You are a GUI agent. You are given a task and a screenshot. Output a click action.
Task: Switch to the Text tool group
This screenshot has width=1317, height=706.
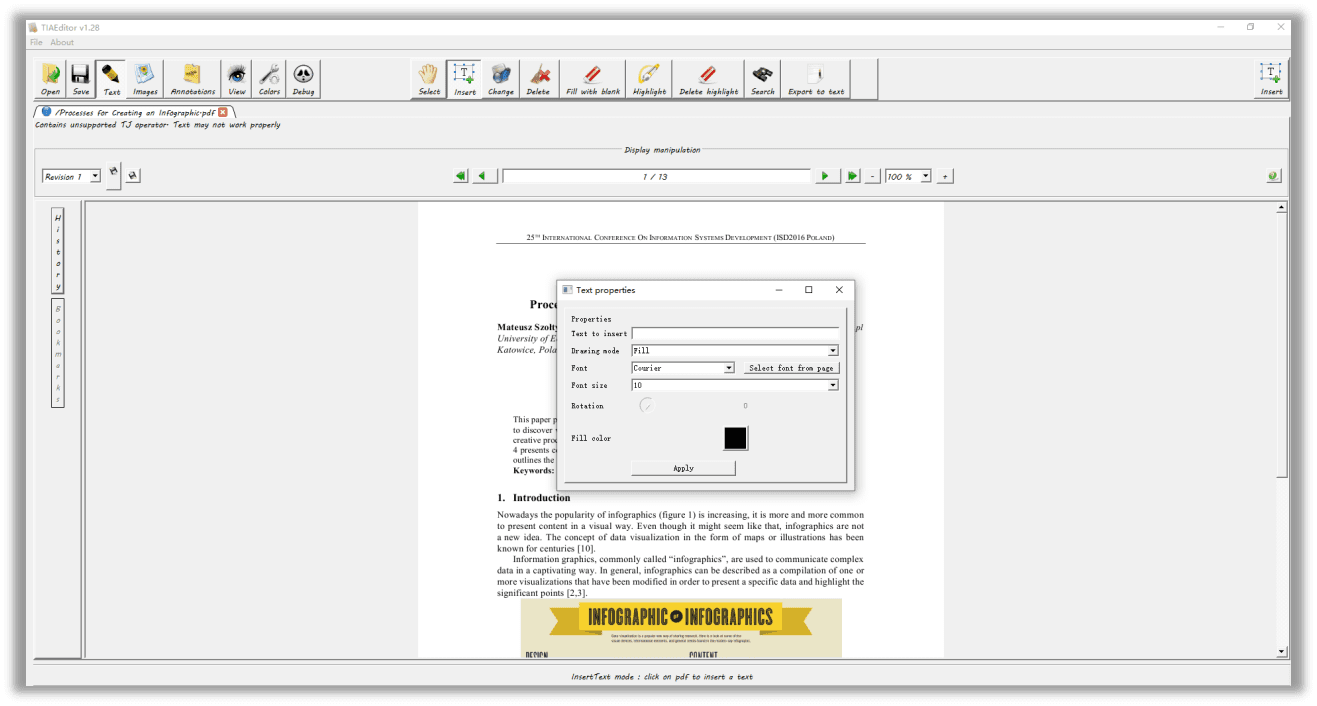(x=111, y=79)
